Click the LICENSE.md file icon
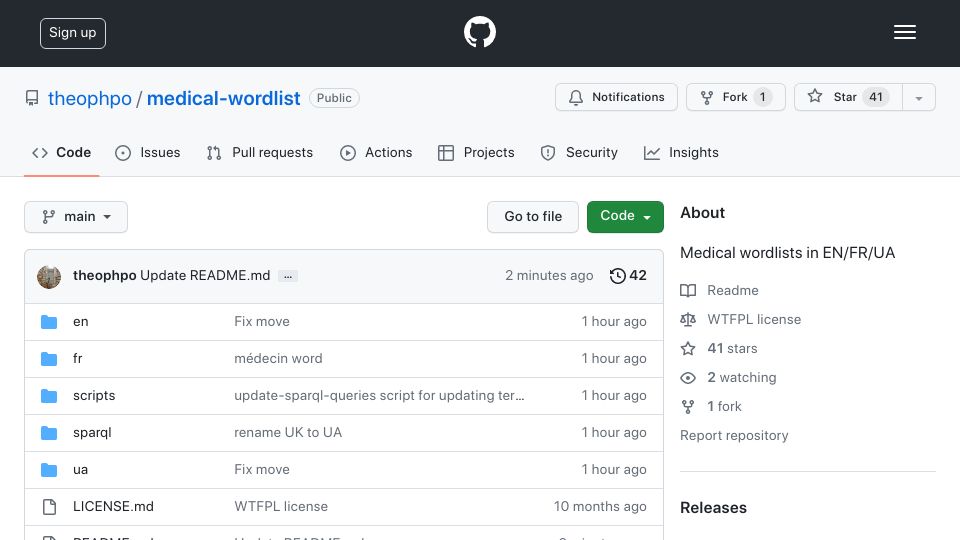Image resolution: width=960 pixels, height=540 pixels. point(49,507)
